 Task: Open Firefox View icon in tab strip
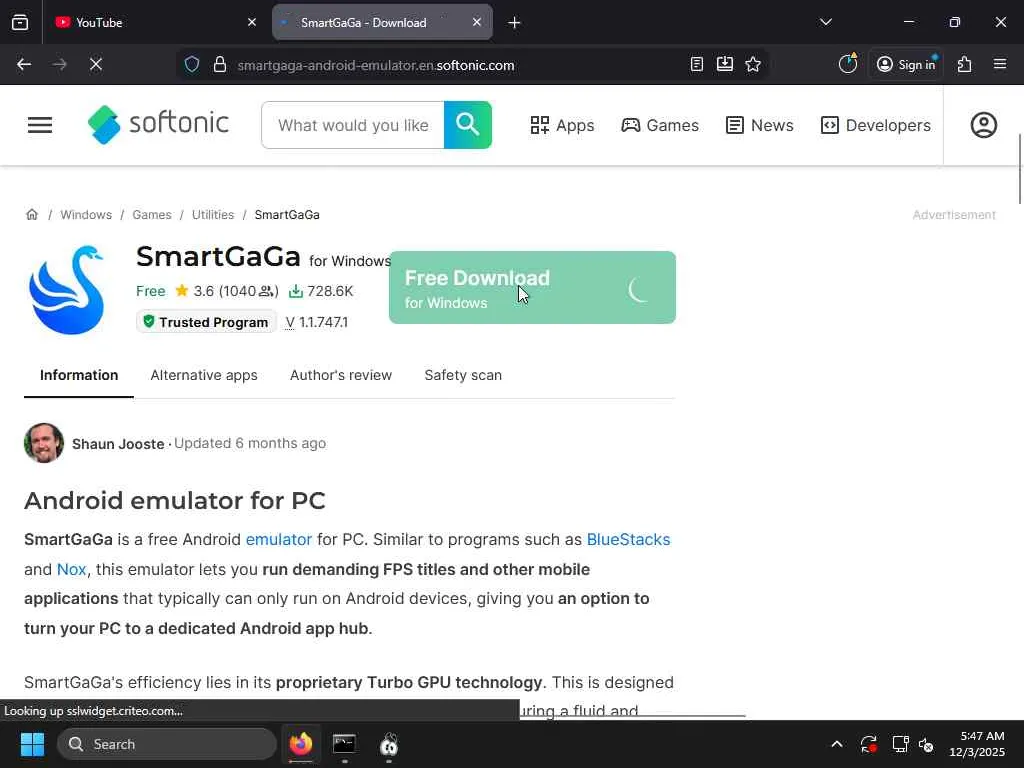(x=20, y=22)
